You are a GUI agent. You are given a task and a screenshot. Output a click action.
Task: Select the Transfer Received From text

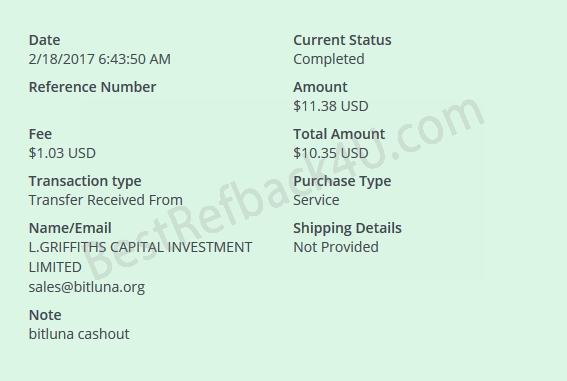pyautogui.click(x=106, y=200)
